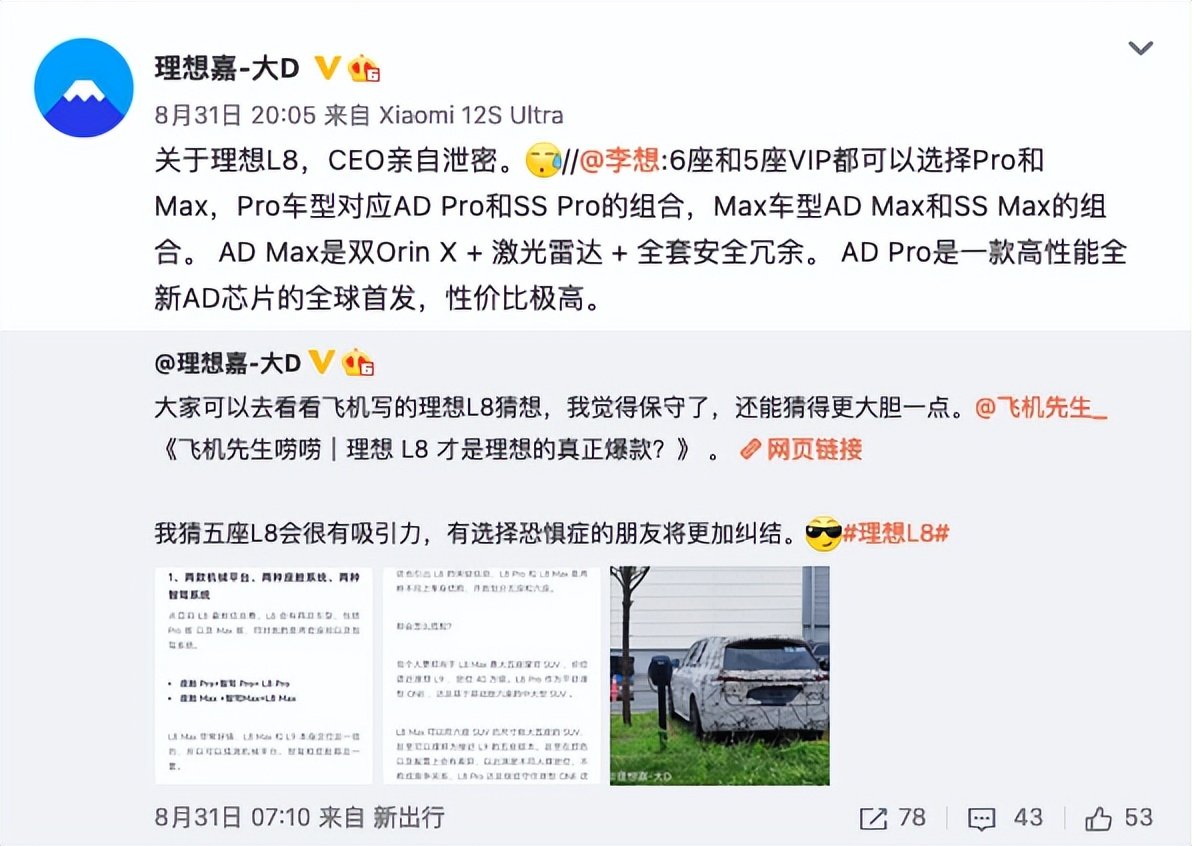Screen dimensions: 1192x846
Task: Open the reposted @理想嘉-大D username
Action: [x=228, y=363]
